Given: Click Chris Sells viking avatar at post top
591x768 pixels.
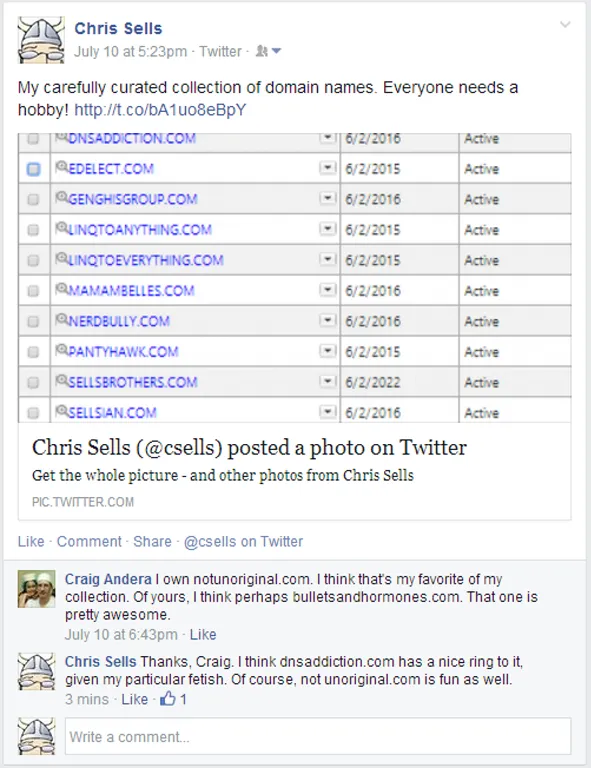Looking at the screenshot, I should click(41, 40).
